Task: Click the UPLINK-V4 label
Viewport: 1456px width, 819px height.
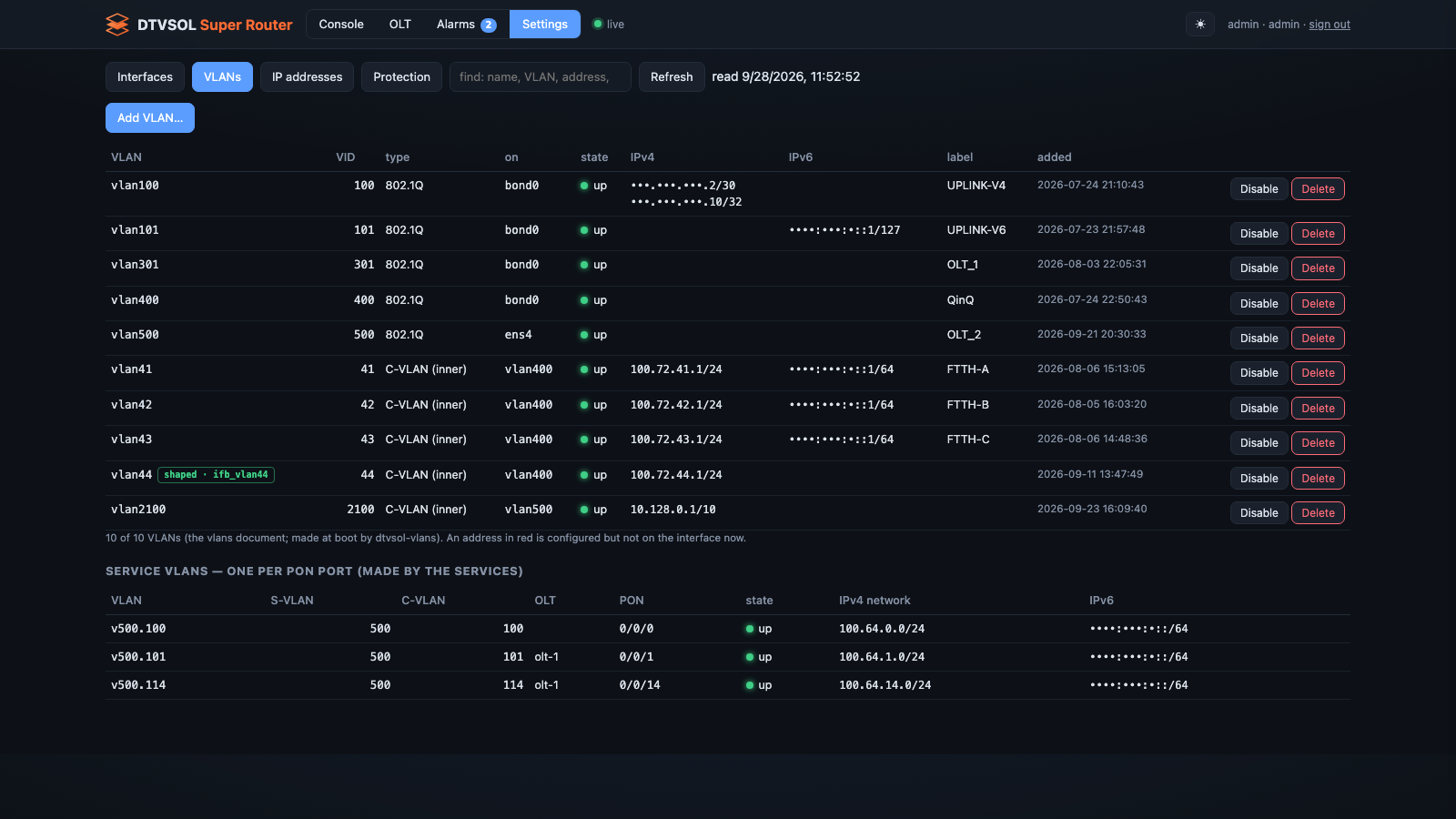Action: click(x=976, y=186)
